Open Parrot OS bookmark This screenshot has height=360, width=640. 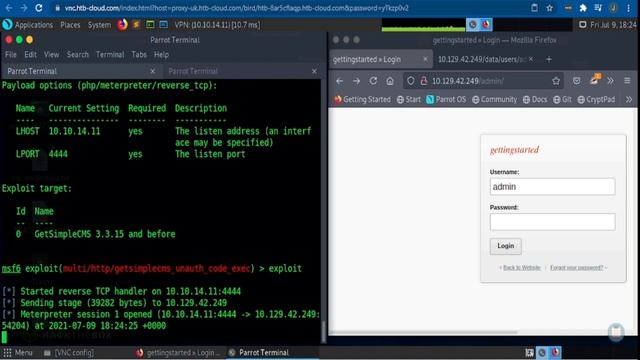[446, 100]
